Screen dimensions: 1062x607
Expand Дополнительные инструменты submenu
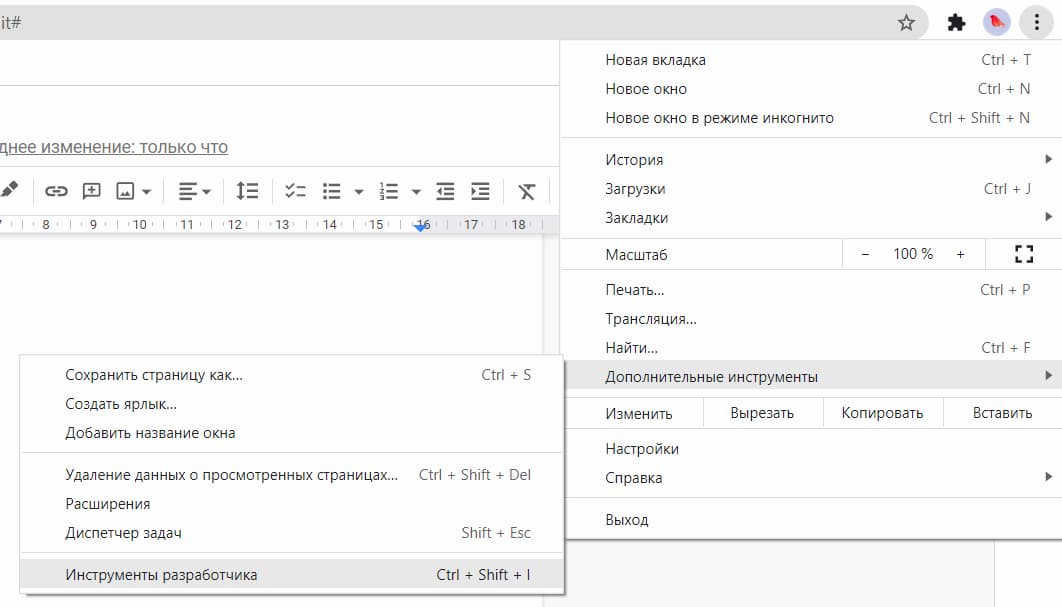[811, 377]
